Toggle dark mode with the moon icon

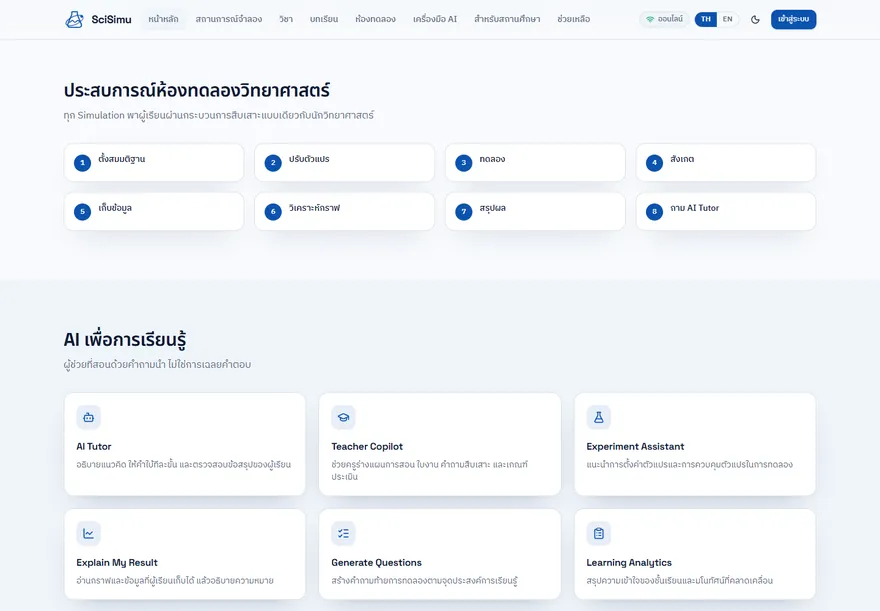(x=755, y=20)
